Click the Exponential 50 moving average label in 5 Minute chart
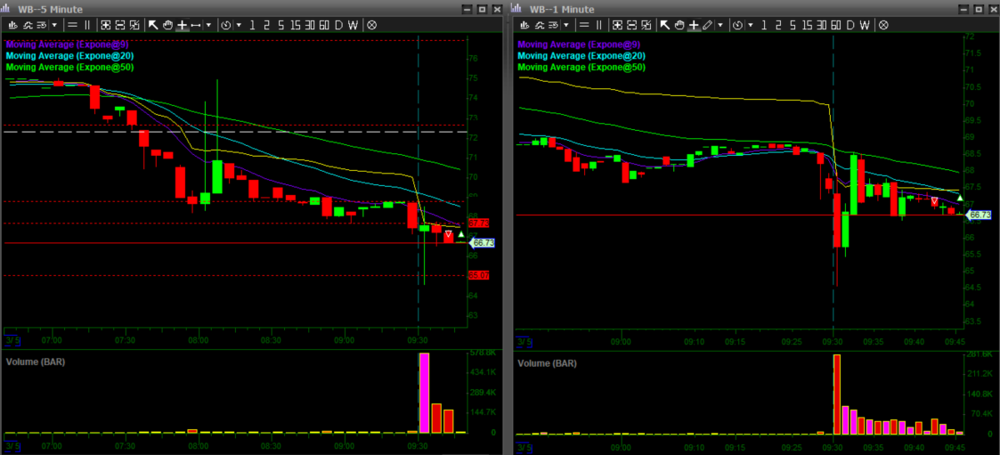Viewport: 1000px width, 455px height. coord(70,67)
